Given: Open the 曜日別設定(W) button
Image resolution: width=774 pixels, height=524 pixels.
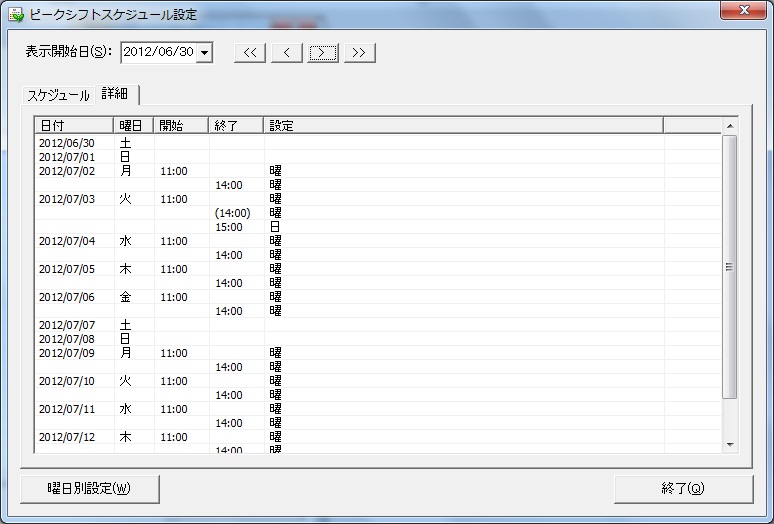Looking at the screenshot, I should [90, 489].
